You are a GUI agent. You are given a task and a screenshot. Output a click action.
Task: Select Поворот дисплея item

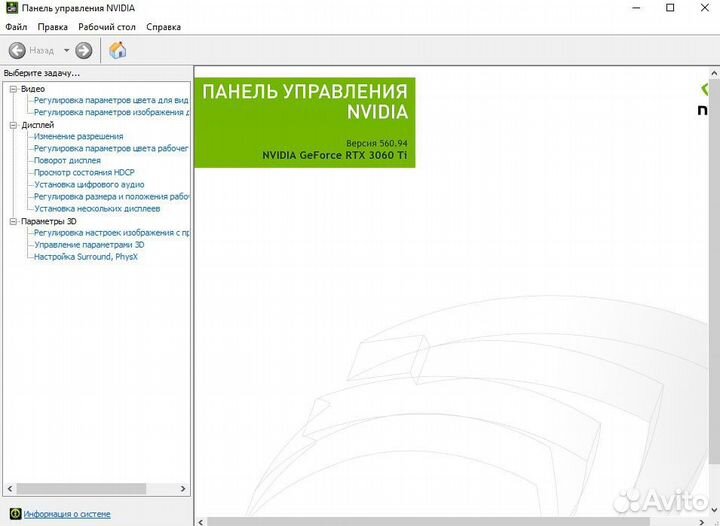tap(67, 161)
